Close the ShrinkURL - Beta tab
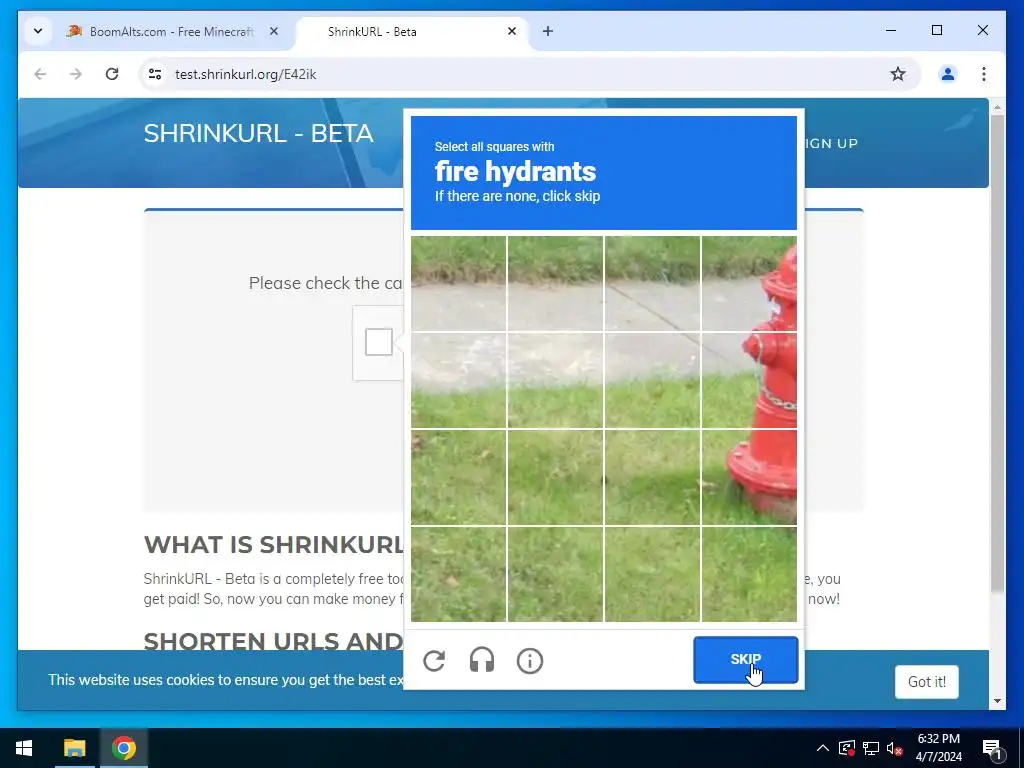This screenshot has width=1024, height=768. [x=512, y=31]
